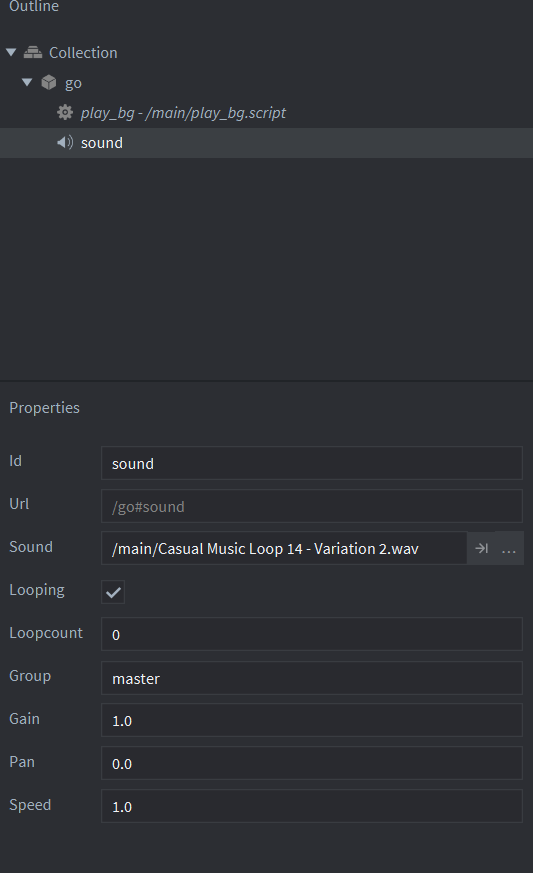Toggle the Looping checkbox

(113, 592)
